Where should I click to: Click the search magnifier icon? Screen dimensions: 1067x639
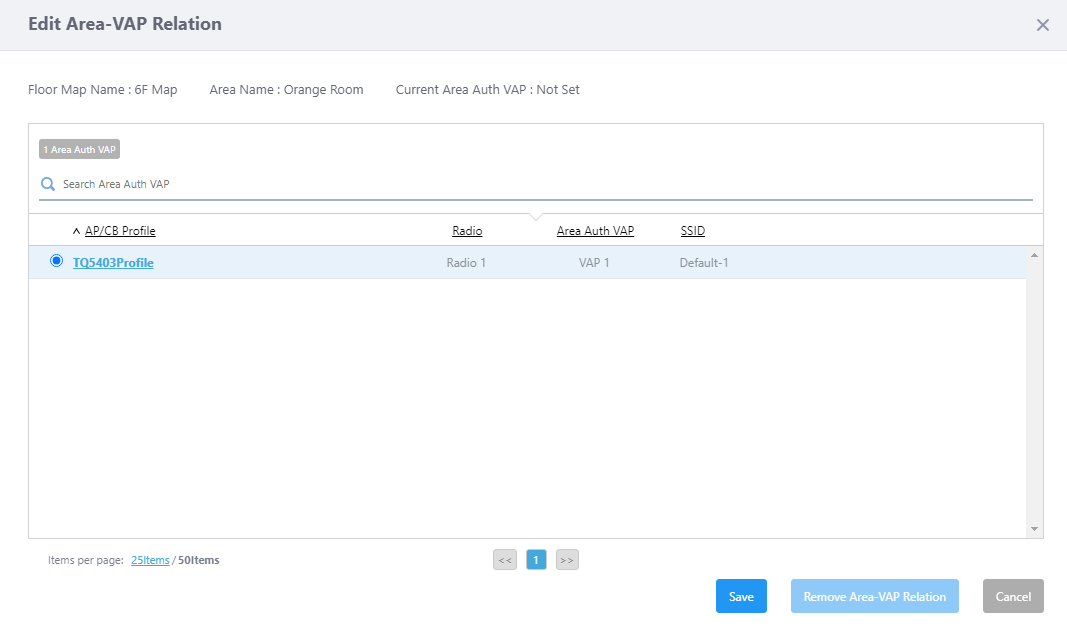[x=47, y=184]
